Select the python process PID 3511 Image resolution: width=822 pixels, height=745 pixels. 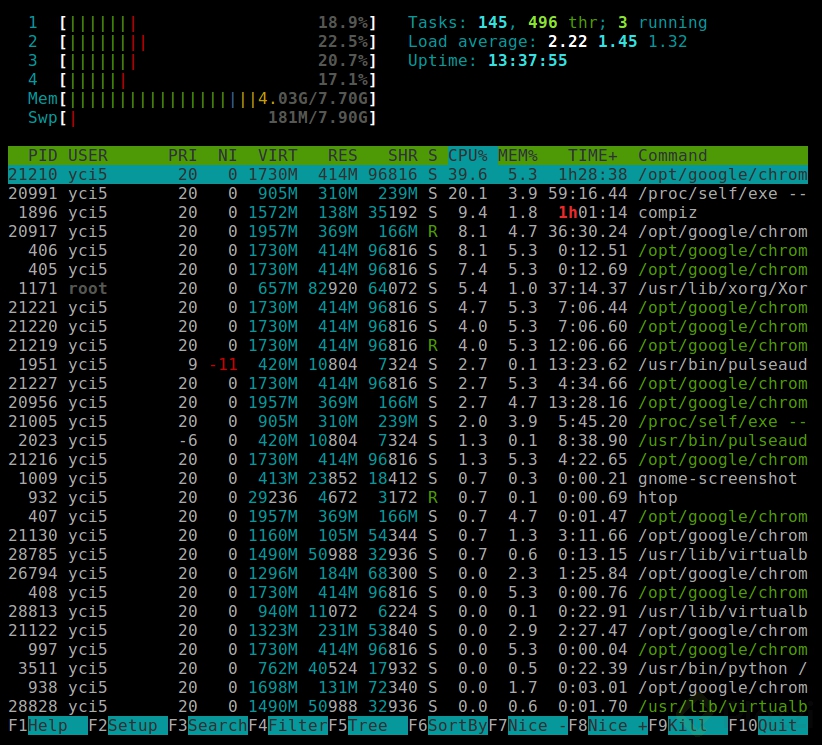pyautogui.click(x=408, y=668)
